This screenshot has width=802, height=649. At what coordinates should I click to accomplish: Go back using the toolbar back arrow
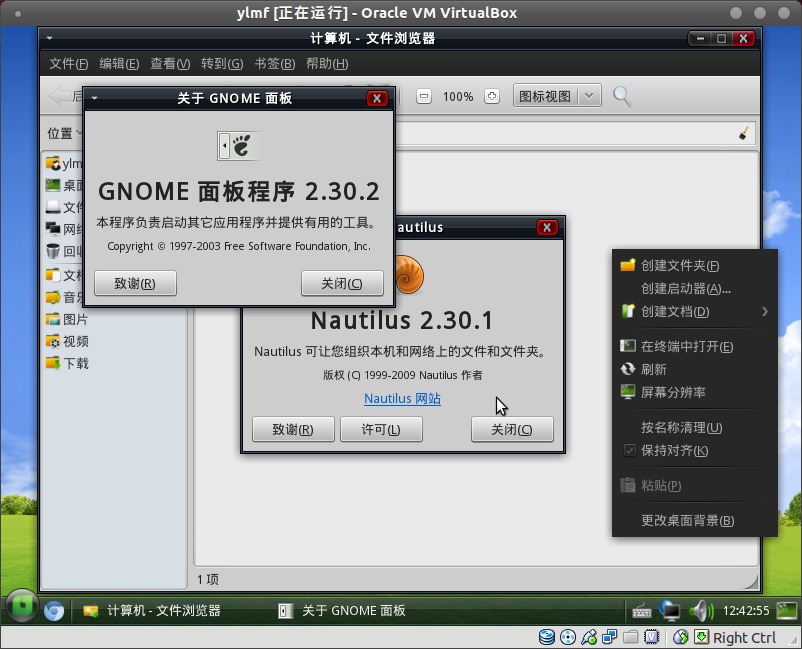pos(60,96)
